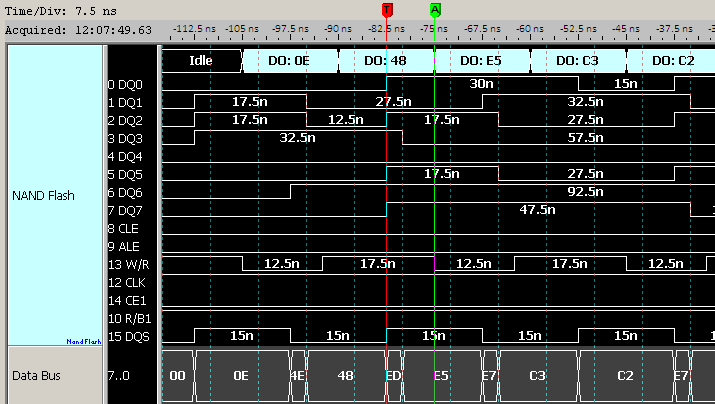Click the 32.5n pulse on DQ3
Screen dimensions: 715x404
(297, 138)
